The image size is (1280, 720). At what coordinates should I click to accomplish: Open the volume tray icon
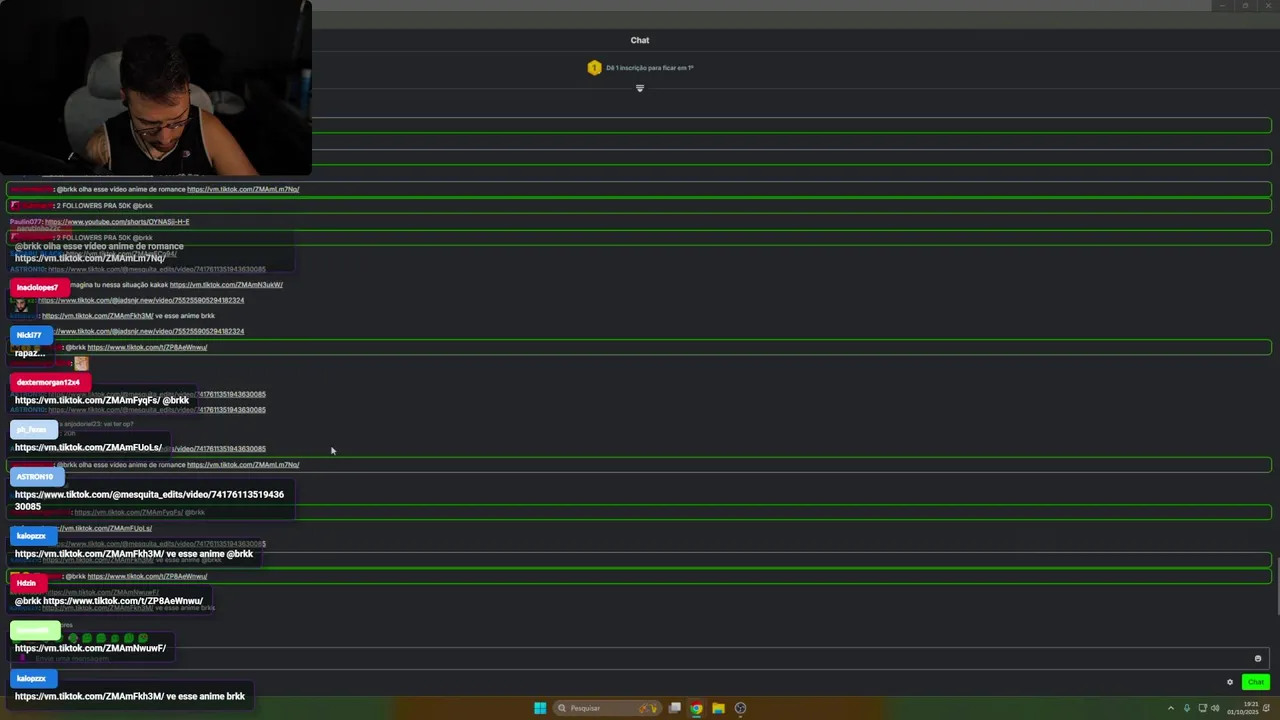click(x=1215, y=708)
